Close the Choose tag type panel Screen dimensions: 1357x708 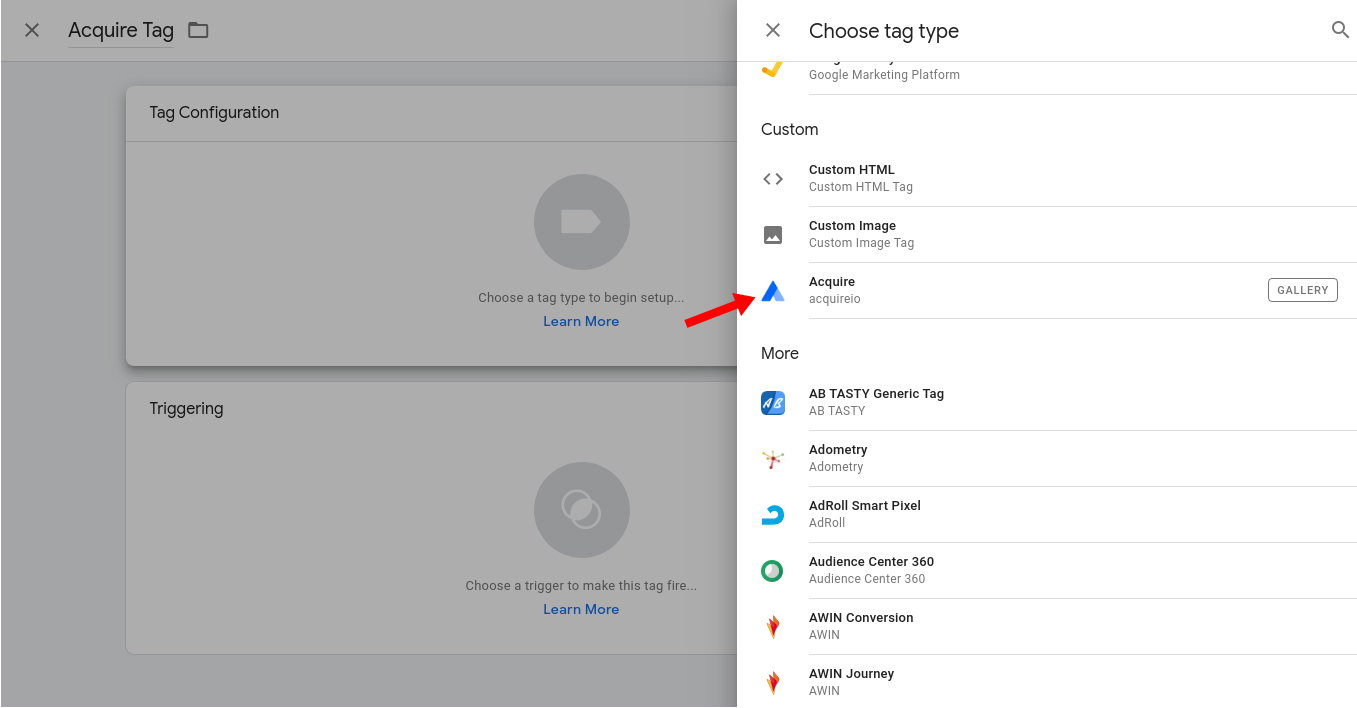point(773,30)
